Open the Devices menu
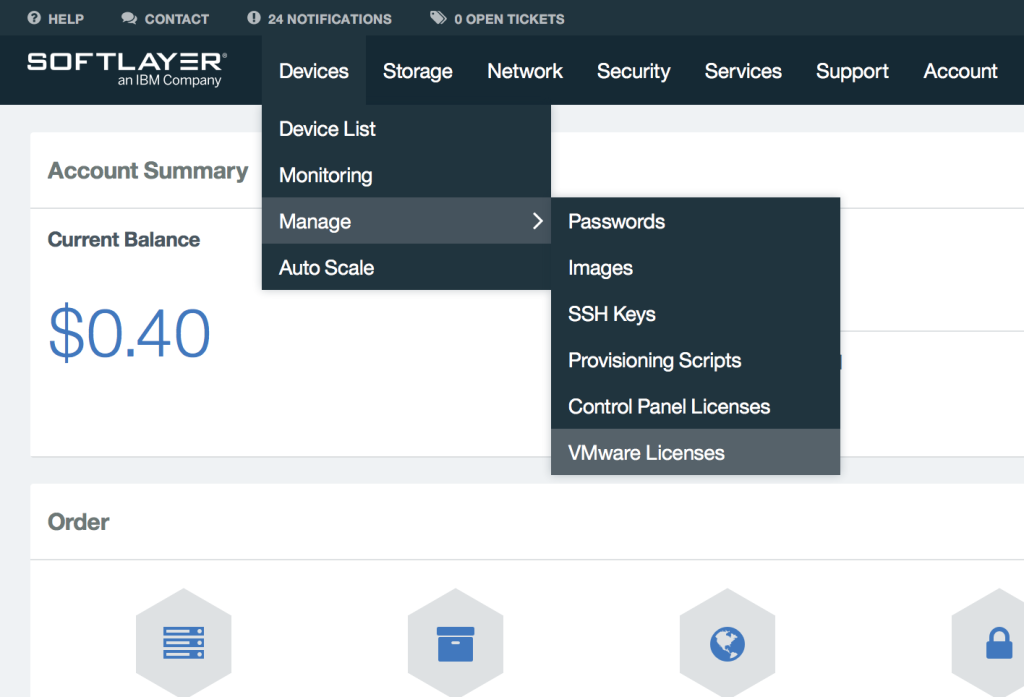 pyautogui.click(x=313, y=71)
